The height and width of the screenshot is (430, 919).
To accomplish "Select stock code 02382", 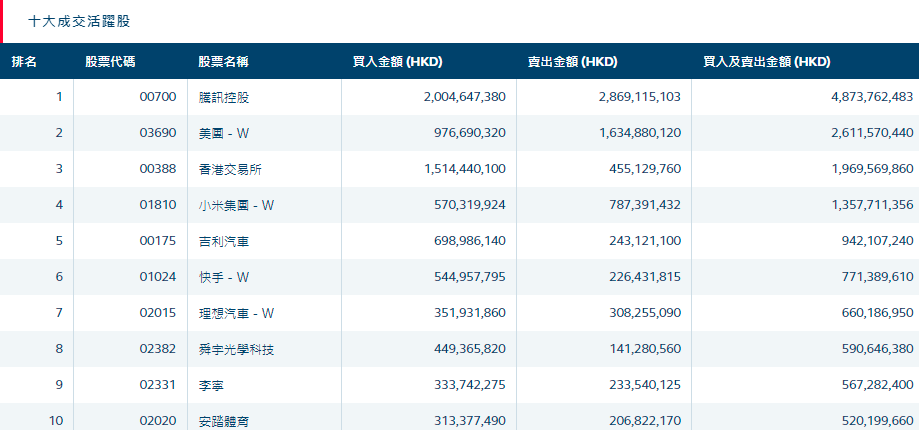I will coord(158,349).
